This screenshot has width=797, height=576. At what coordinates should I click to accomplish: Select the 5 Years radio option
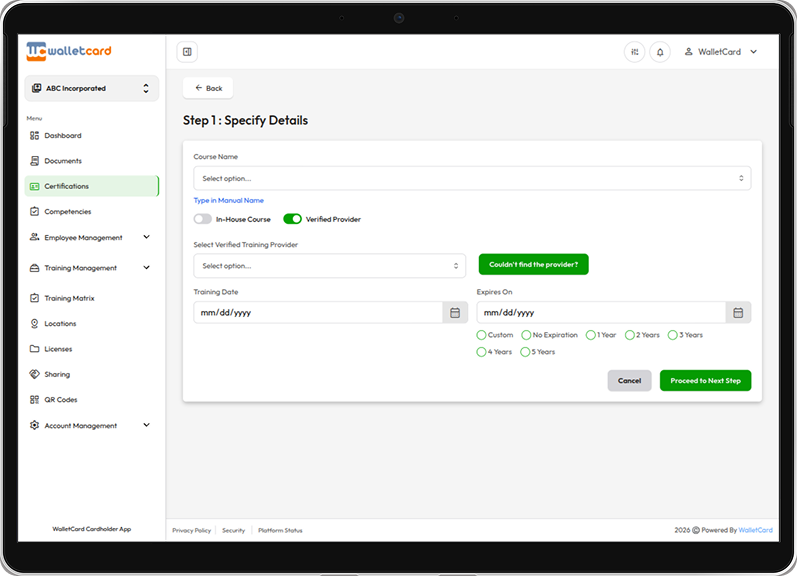coord(525,352)
